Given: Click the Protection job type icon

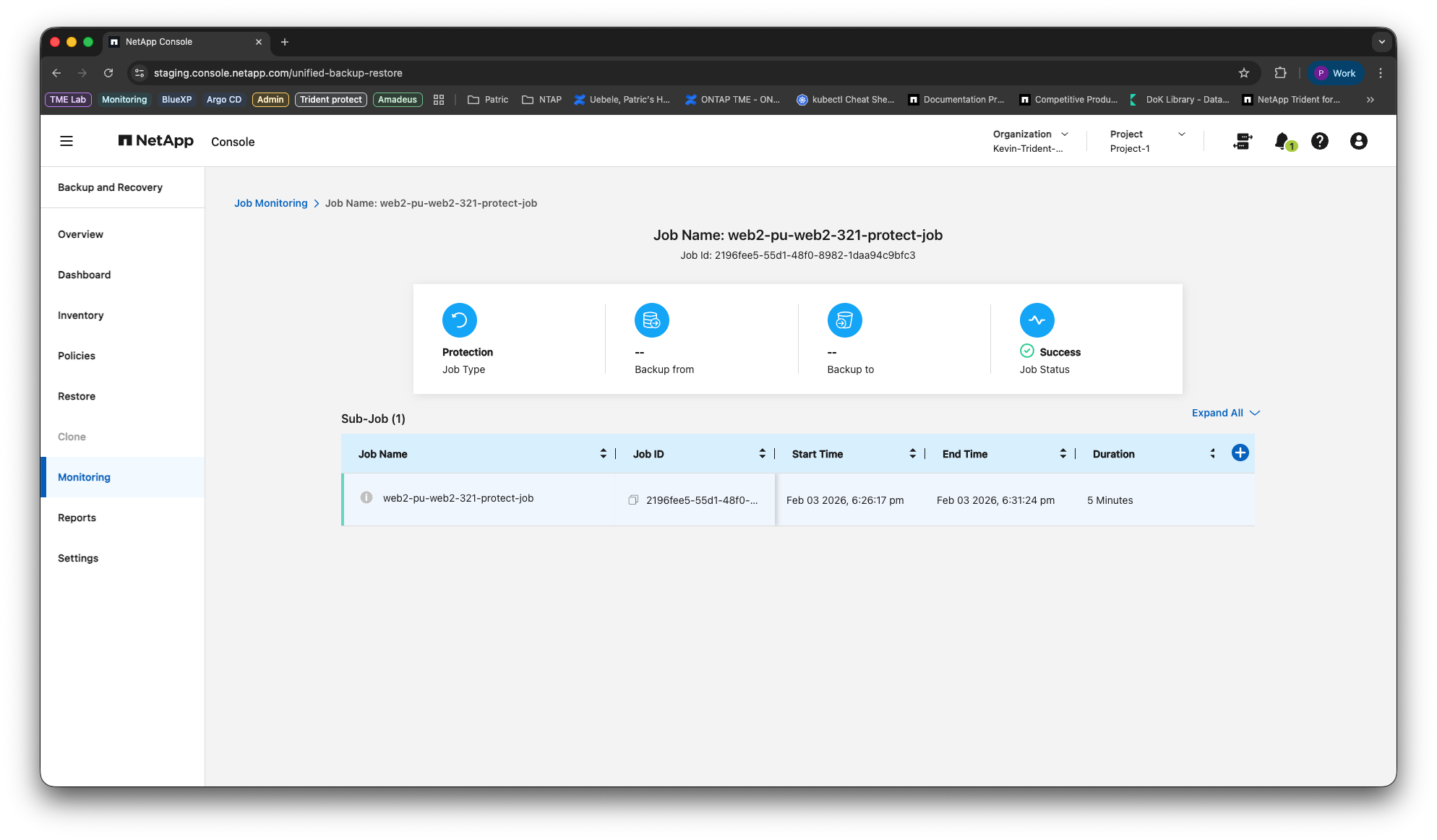Looking at the screenshot, I should pyautogui.click(x=460, y=320).
